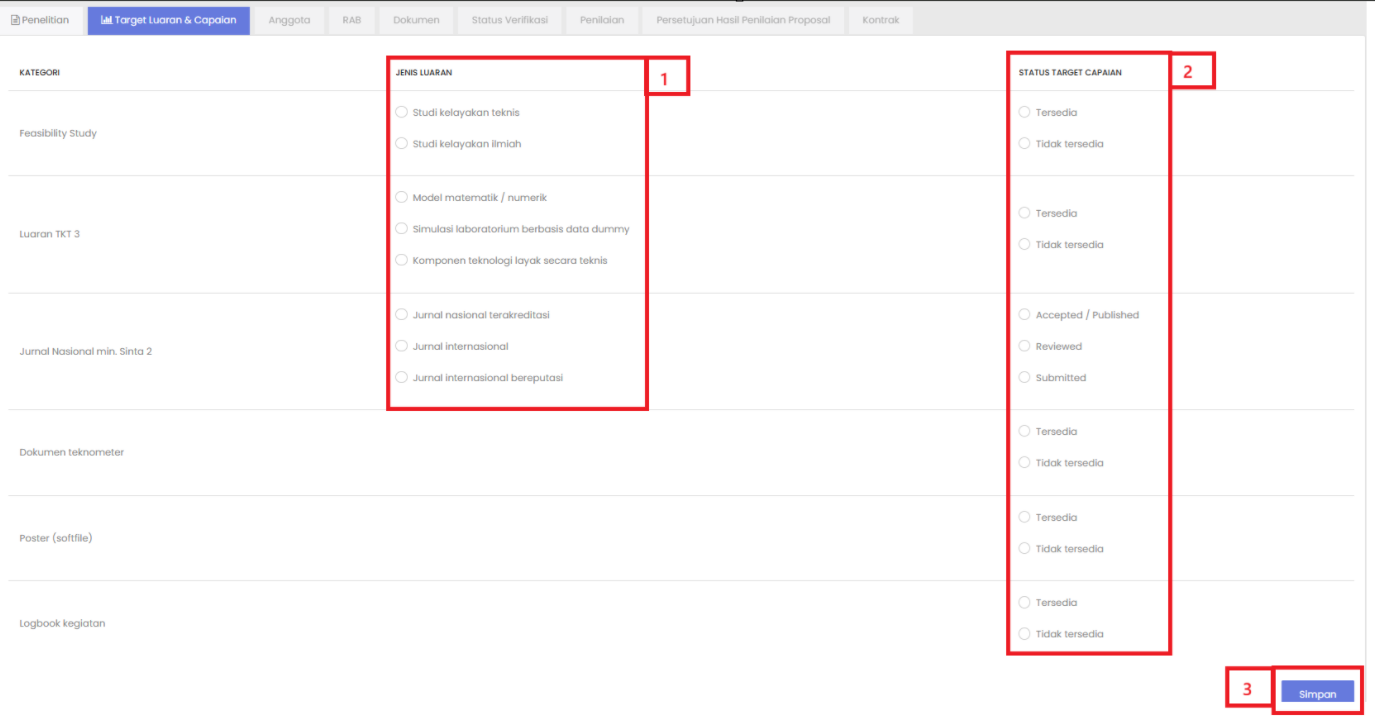Choose Model matematik / numerik option

click(402, 197)
